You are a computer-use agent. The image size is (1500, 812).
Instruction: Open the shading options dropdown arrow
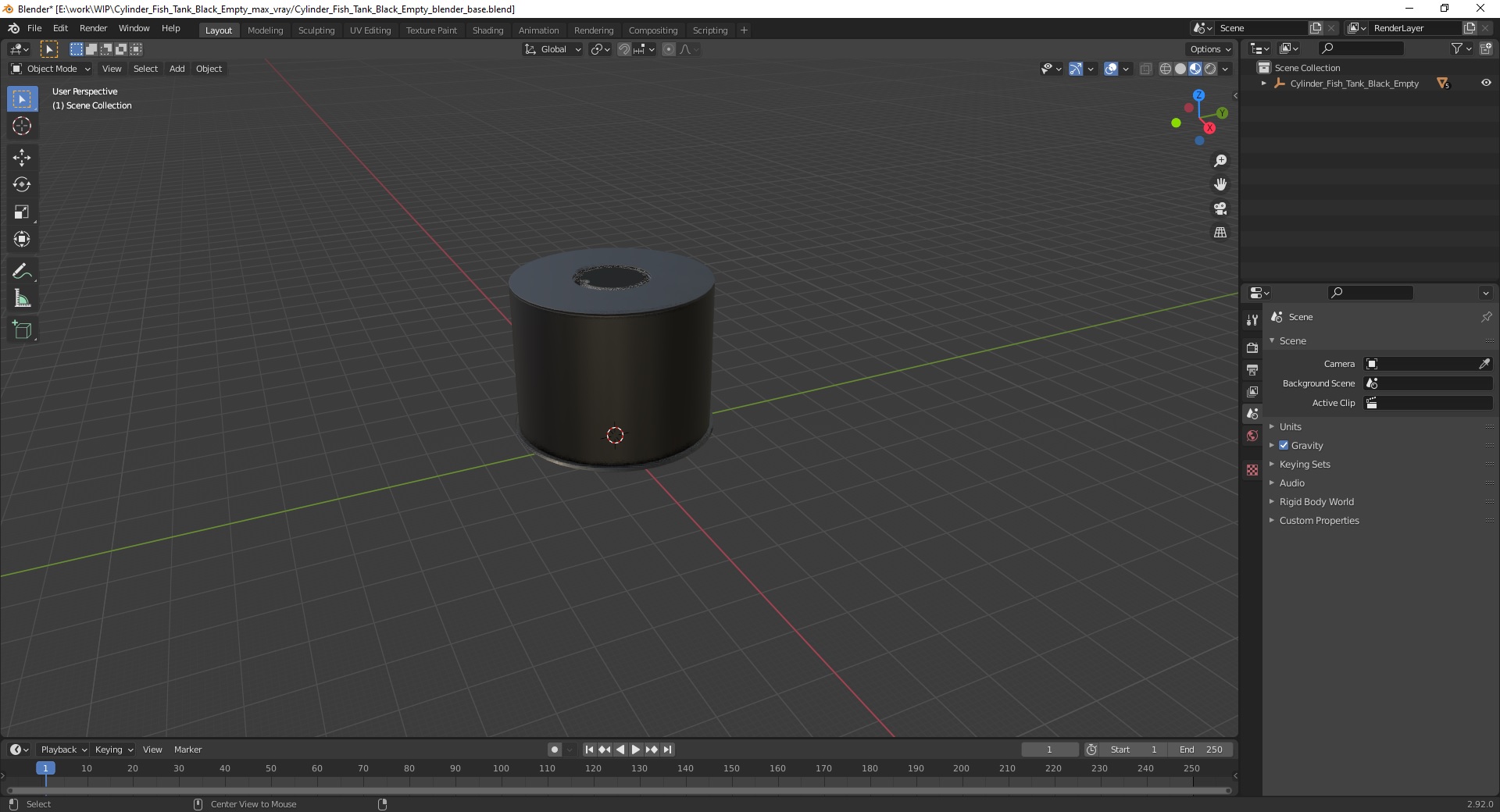click(1225, 69)
